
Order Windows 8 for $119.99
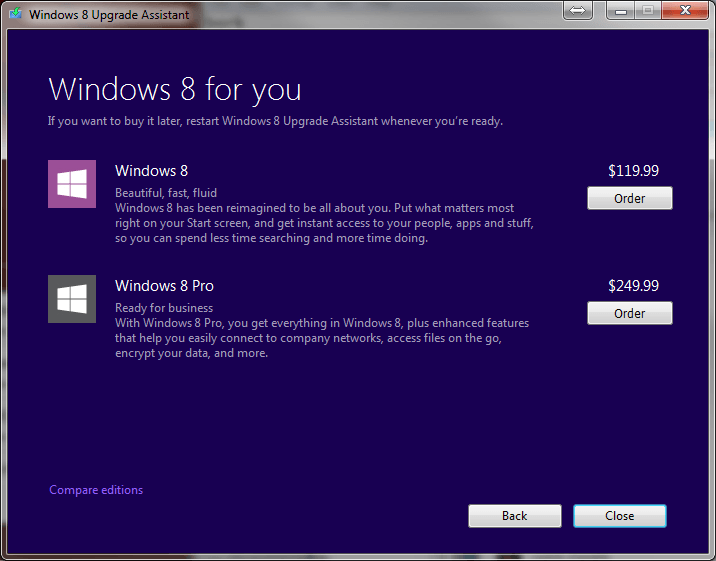(629, 198)
